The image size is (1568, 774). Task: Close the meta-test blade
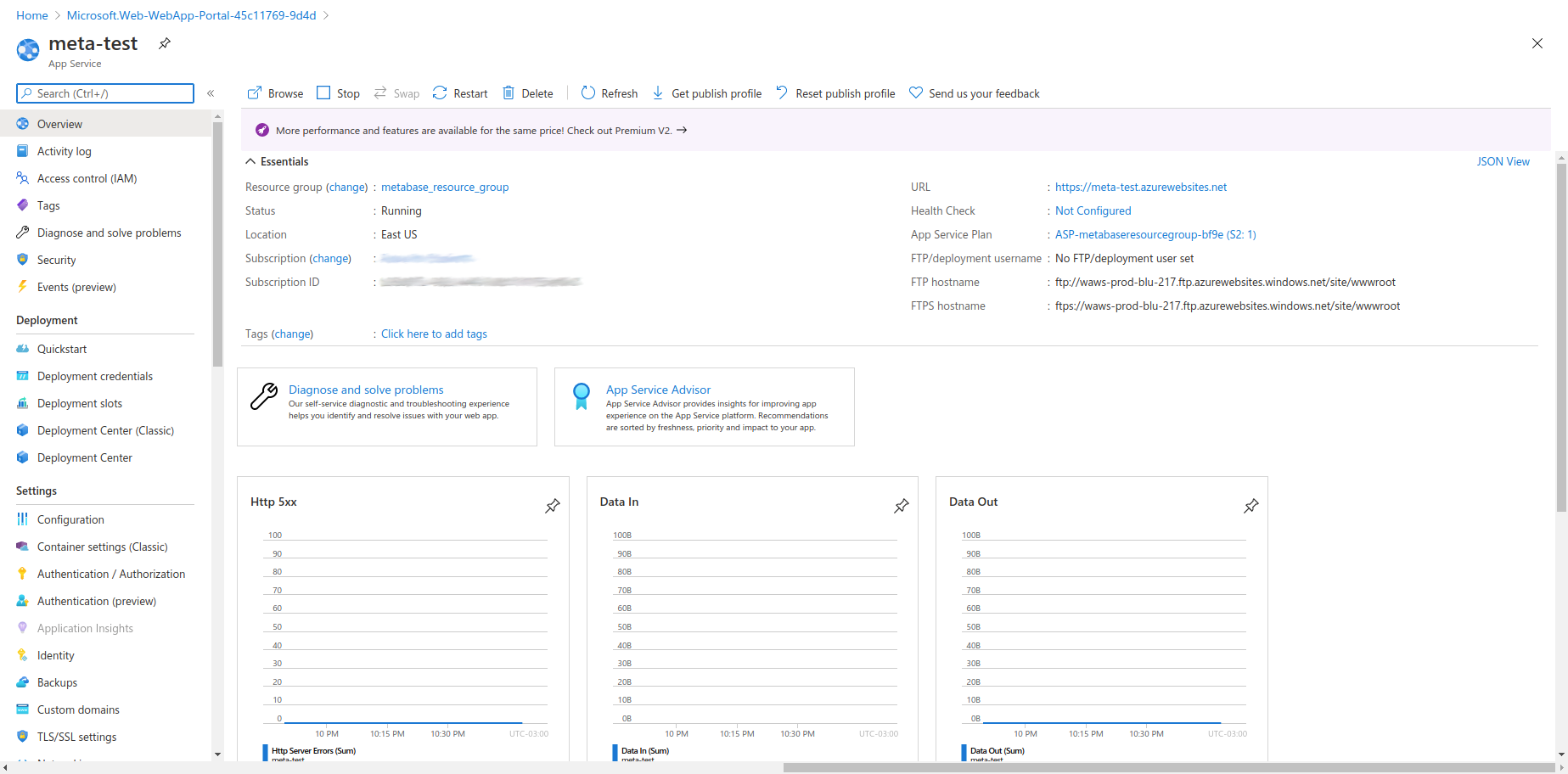1537,43
